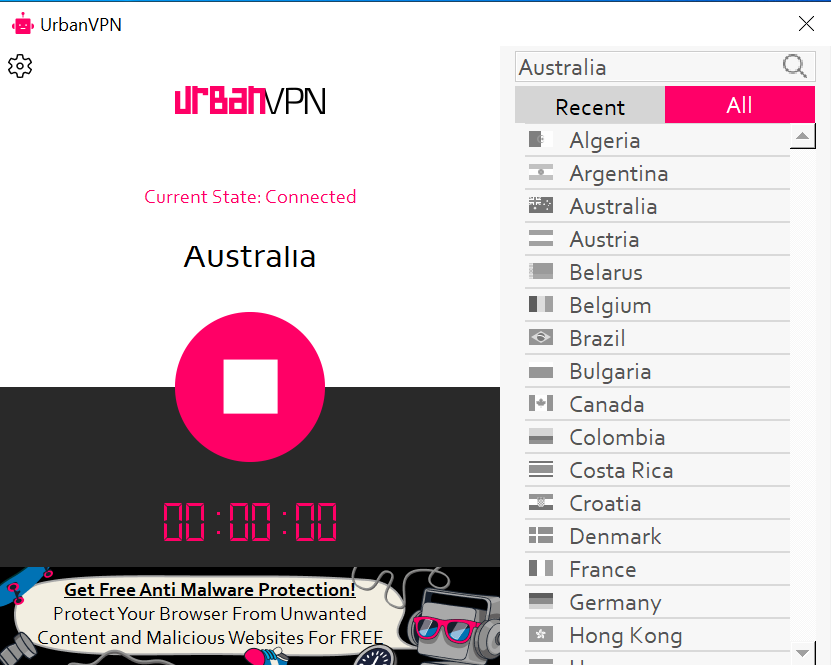
Task: Connect via the Hong Kong entry
Action: (657, 635)
